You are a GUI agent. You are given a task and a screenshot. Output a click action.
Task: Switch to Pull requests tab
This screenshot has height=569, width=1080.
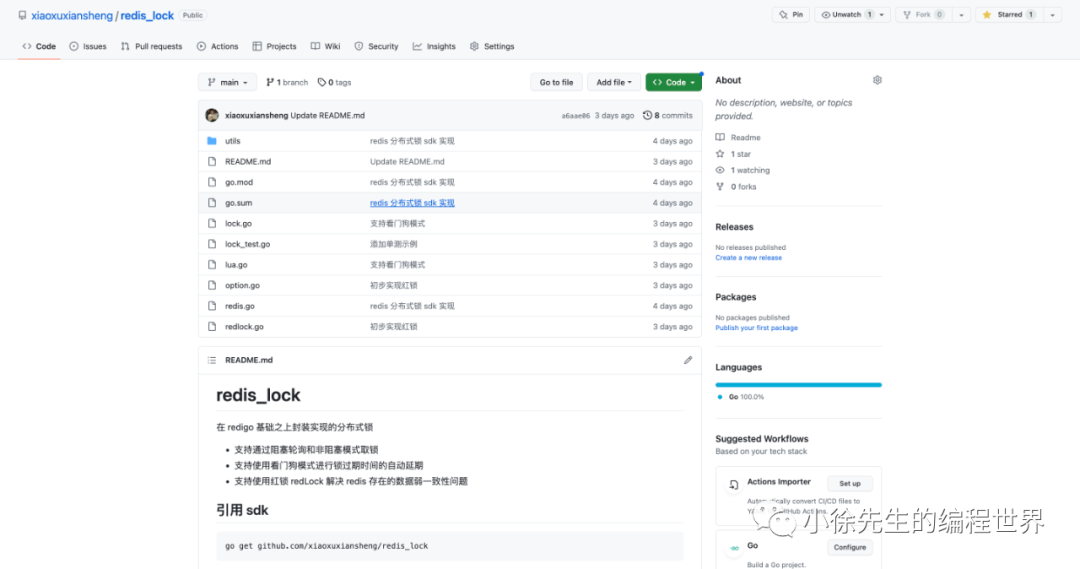152,46
